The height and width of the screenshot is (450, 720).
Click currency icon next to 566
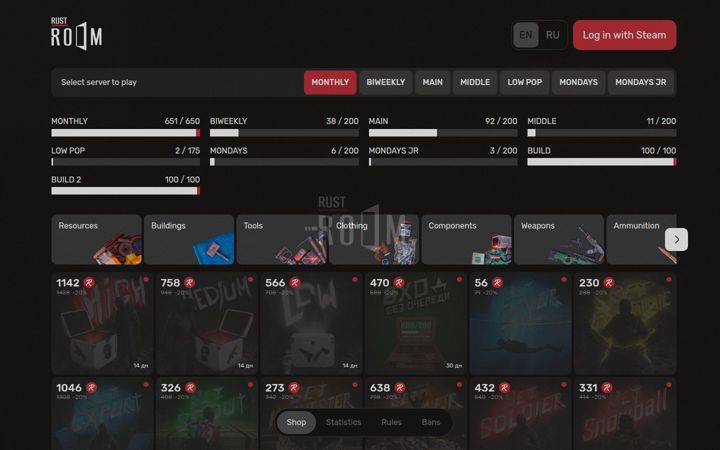pyautogui.click(x=295, y=283)
